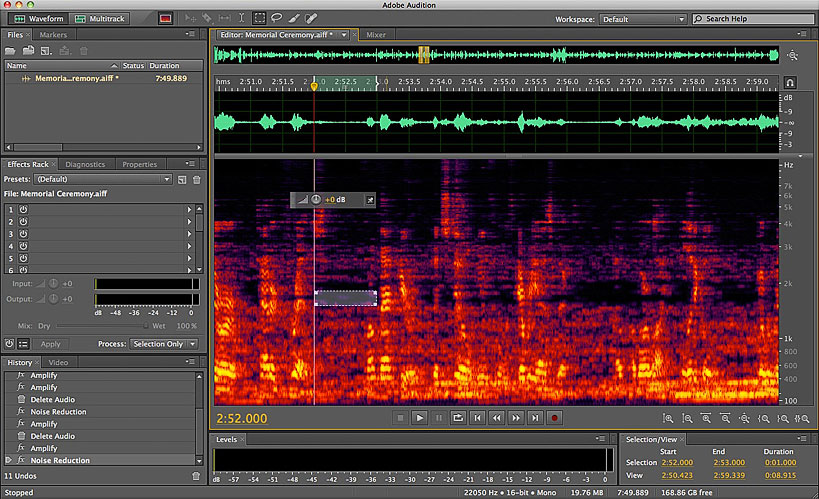The width and height of the screenshot is (819, 499).
Task: Toggle Loop Playback button
Action: [458, 417]
